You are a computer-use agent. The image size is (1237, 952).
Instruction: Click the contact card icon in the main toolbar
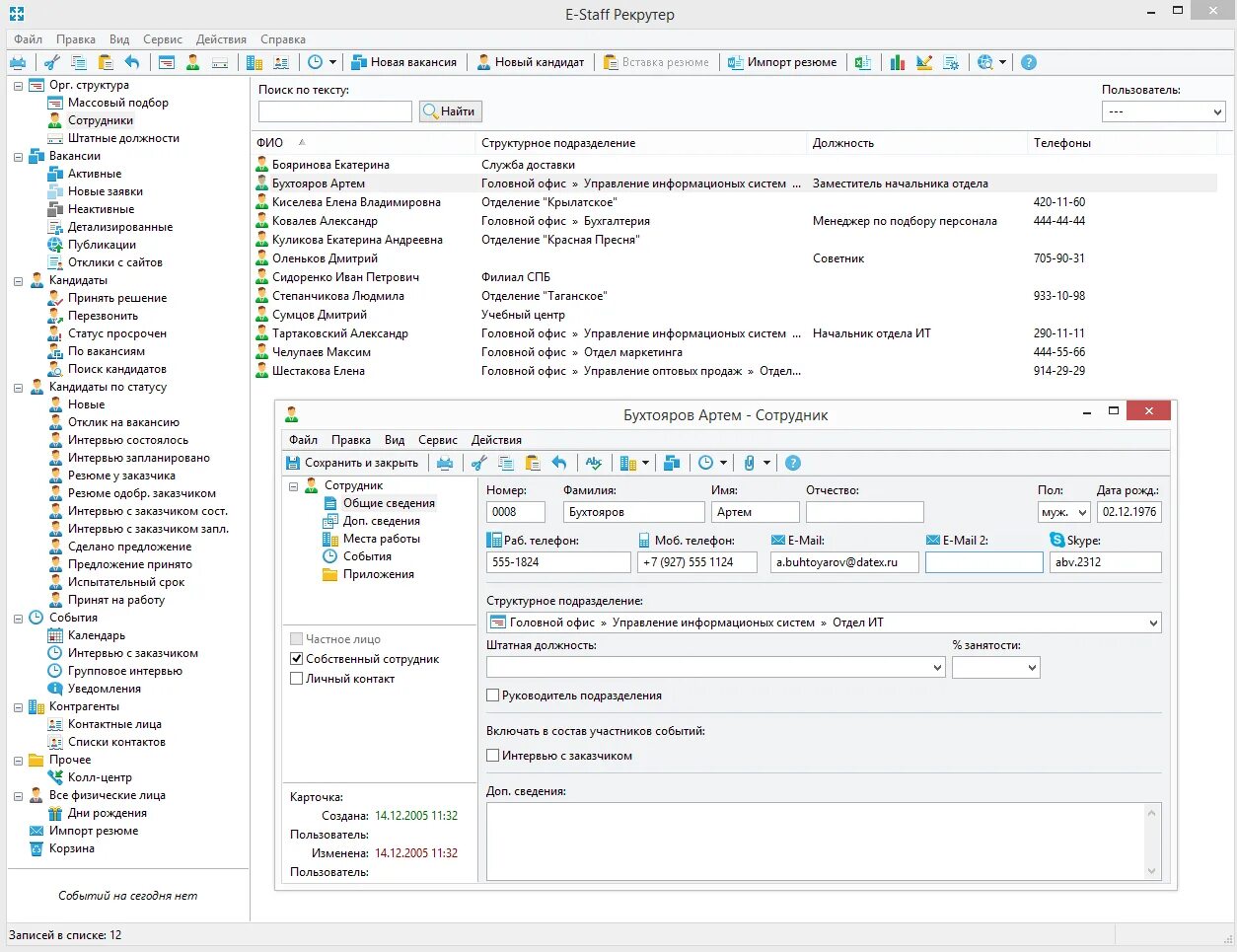point(281,62)
